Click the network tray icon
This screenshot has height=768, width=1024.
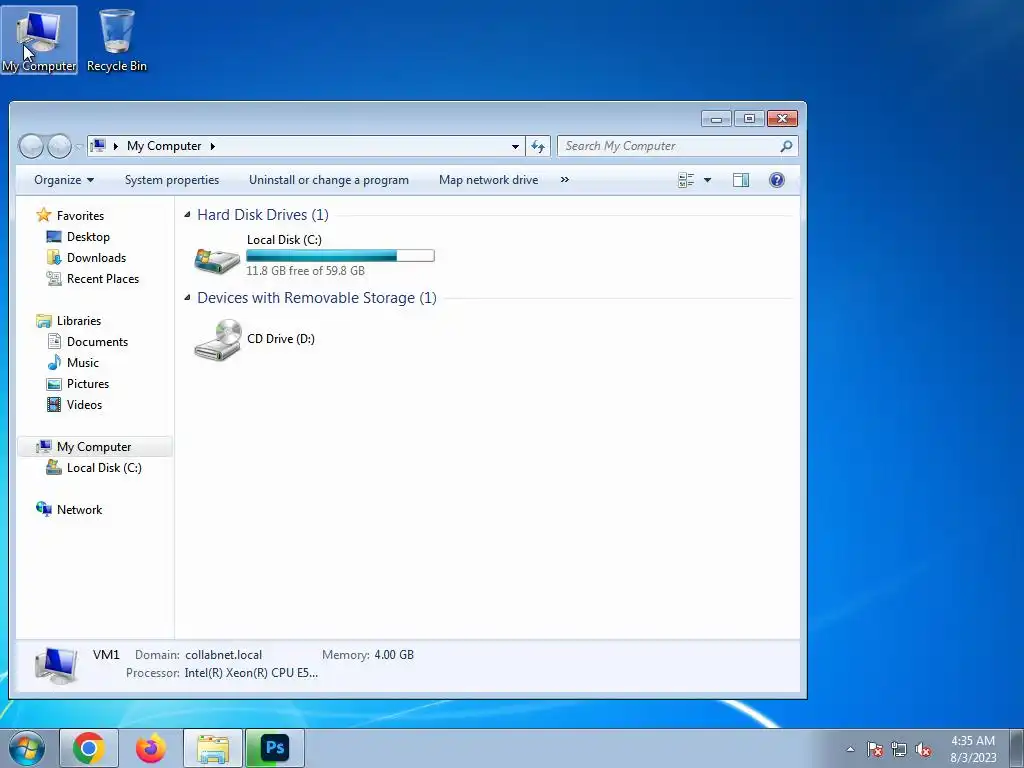click(x=899, y=749)
